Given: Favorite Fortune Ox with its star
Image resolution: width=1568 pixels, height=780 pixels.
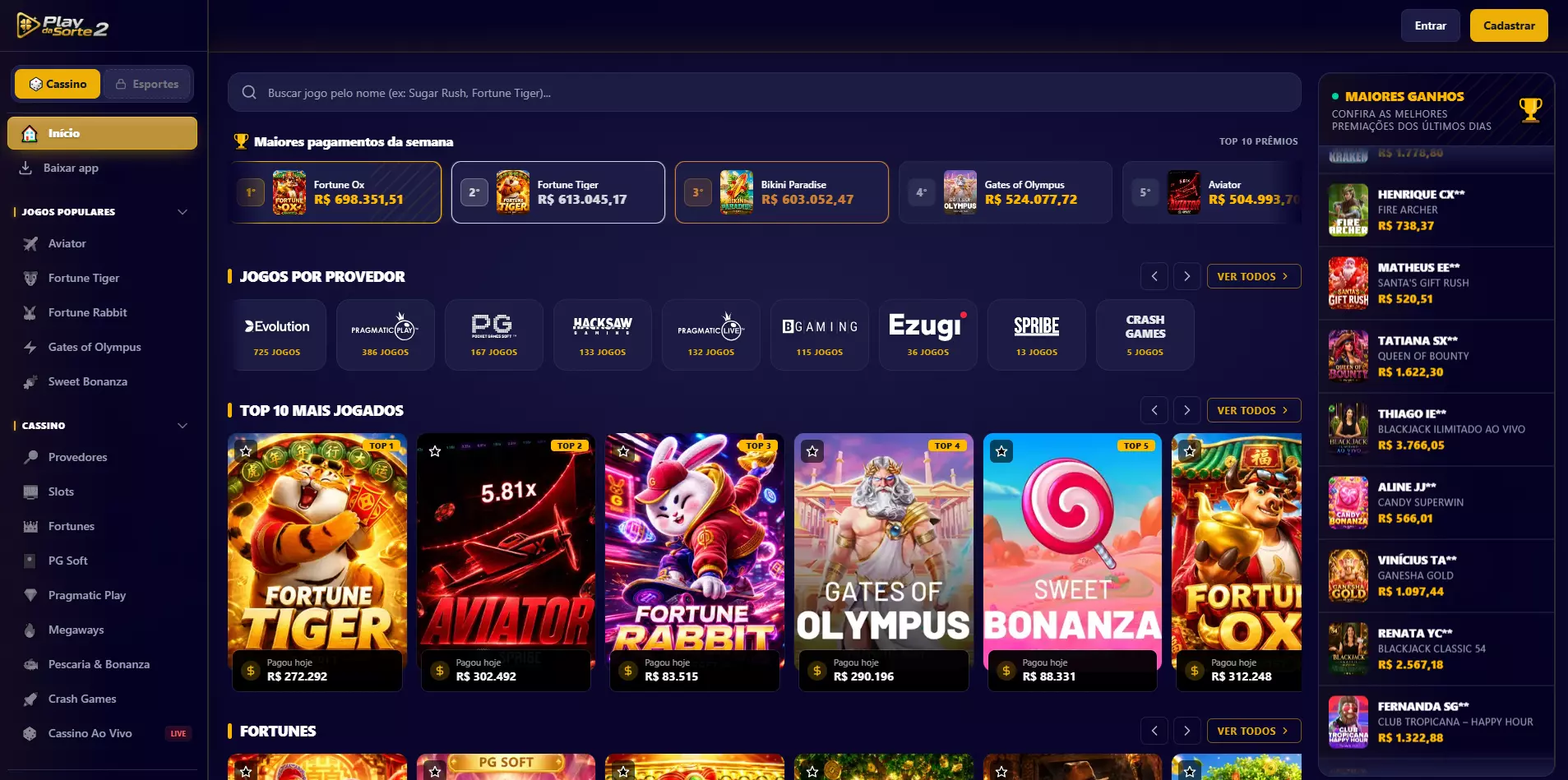Looking at the screenshot, I should tap(1190, 450).
